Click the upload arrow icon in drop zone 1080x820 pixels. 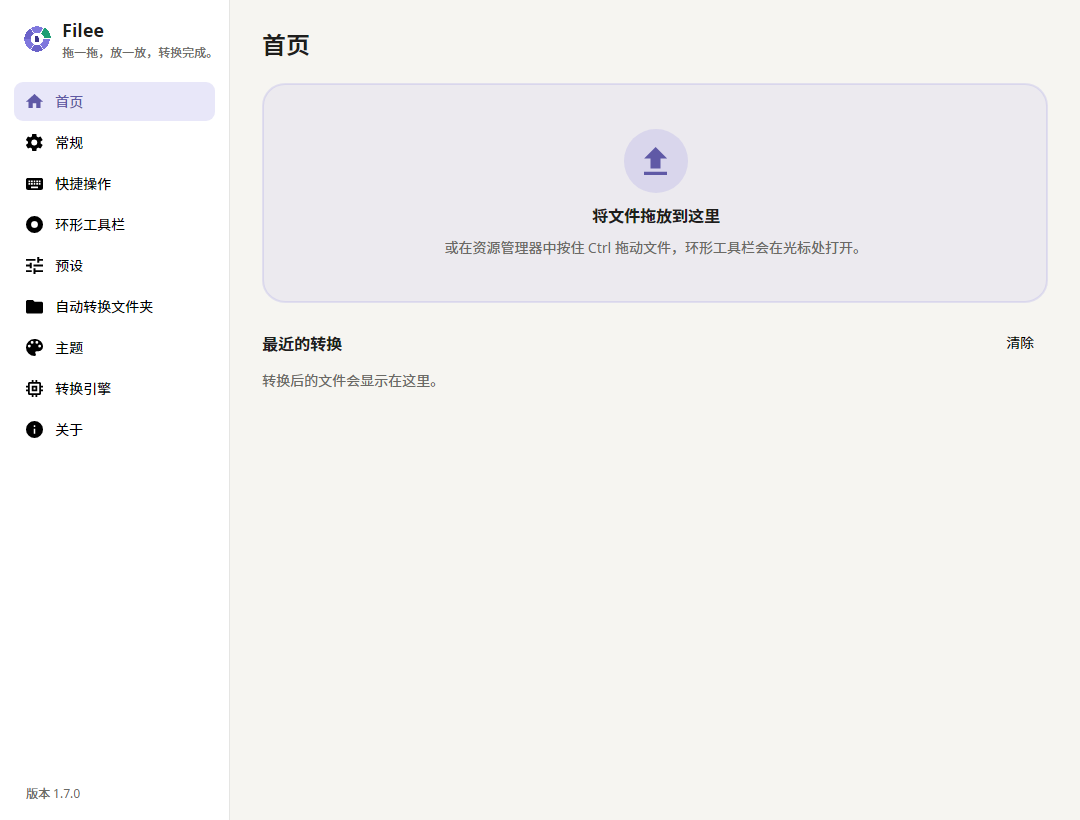pos(655,161)
